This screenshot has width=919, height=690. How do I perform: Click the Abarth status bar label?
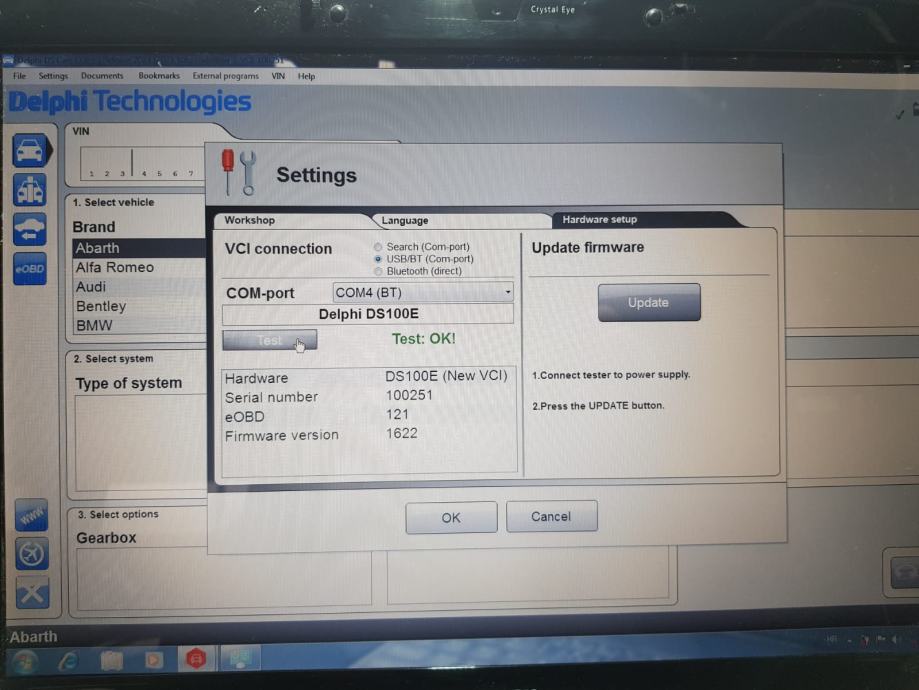(x=33, y=637)
